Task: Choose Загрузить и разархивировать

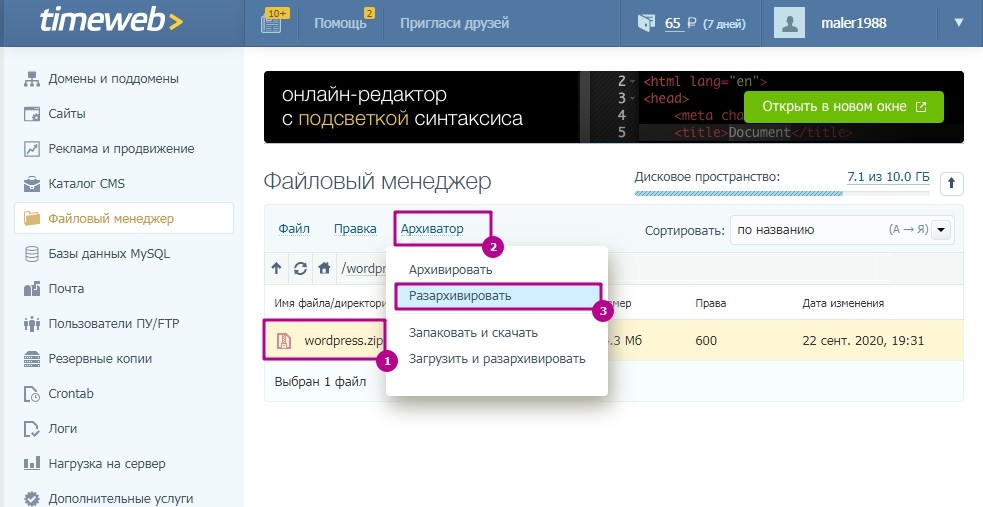Action: point(497,359)
